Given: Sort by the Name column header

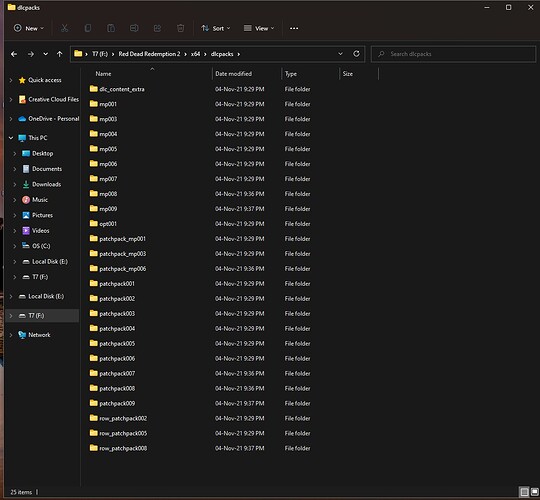Looking at the screenshot, I should click(103, 74).
